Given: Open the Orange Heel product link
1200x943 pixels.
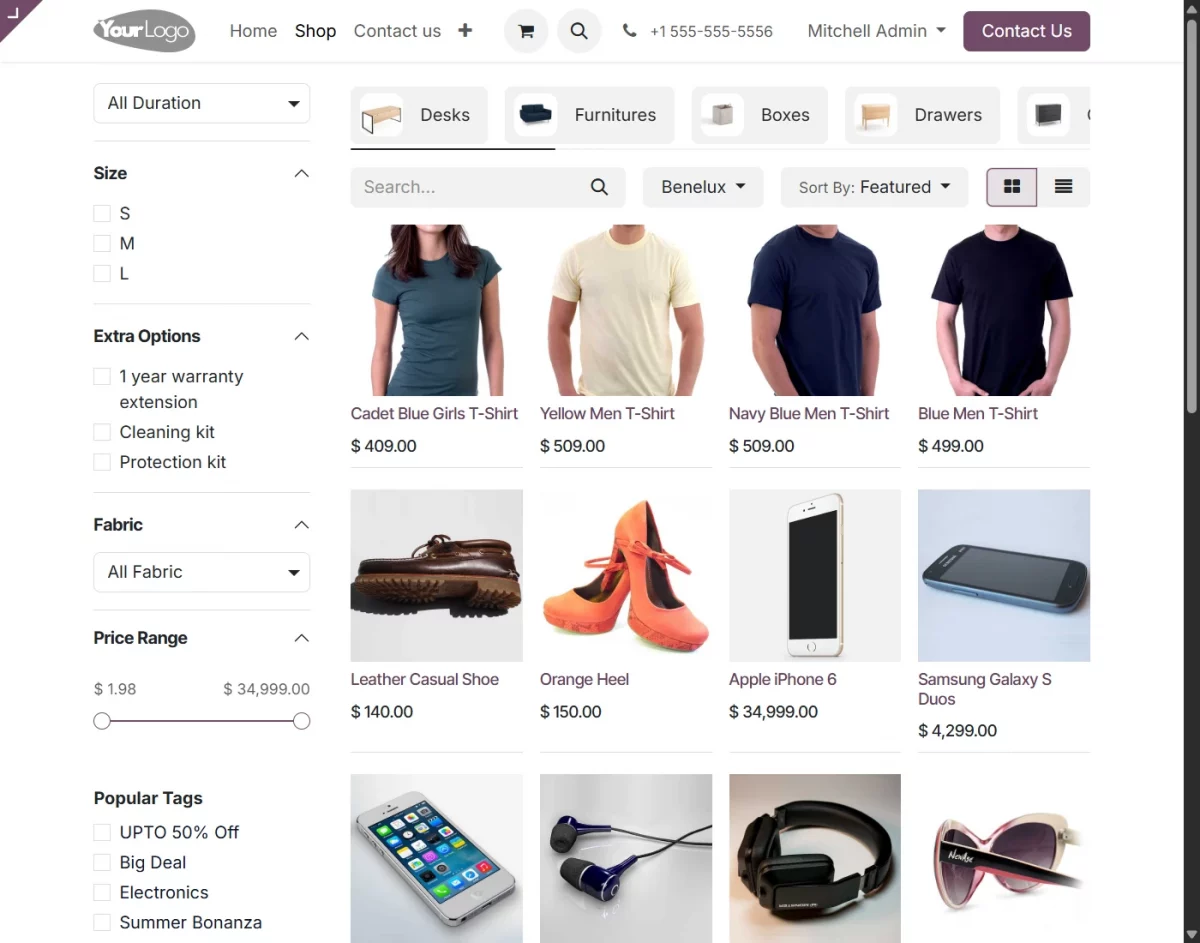Looking at the screenshot, I should (x=584, y=679).
